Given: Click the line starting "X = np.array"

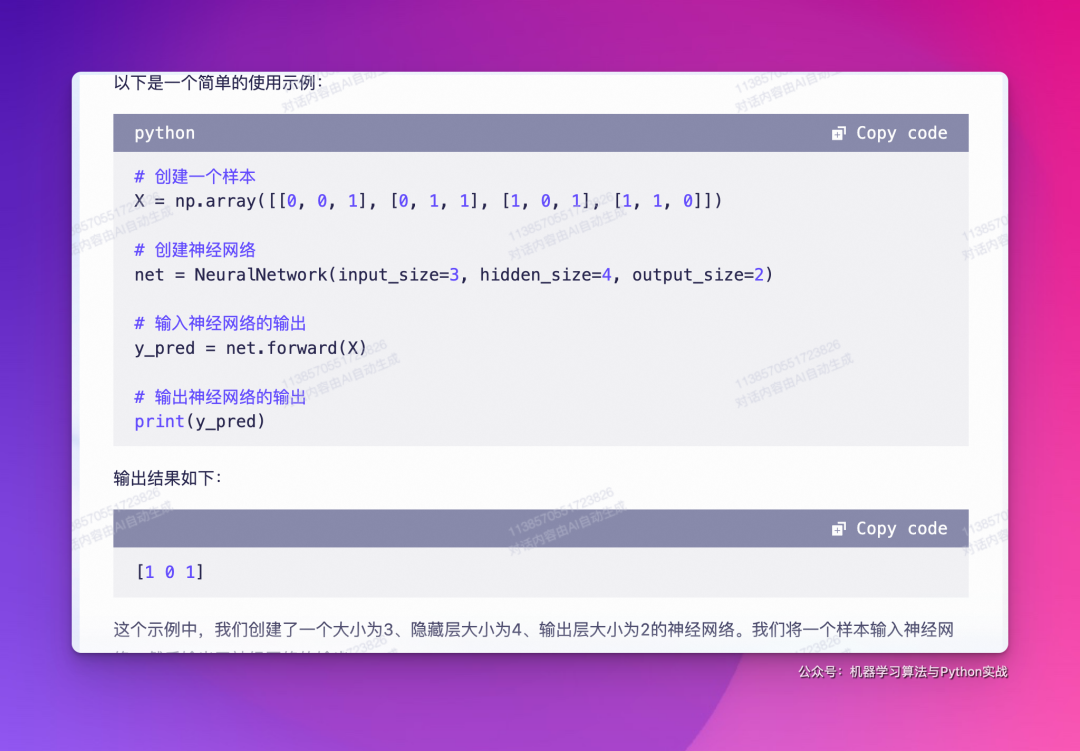Looking at the screenshot, I should (428, 200).
